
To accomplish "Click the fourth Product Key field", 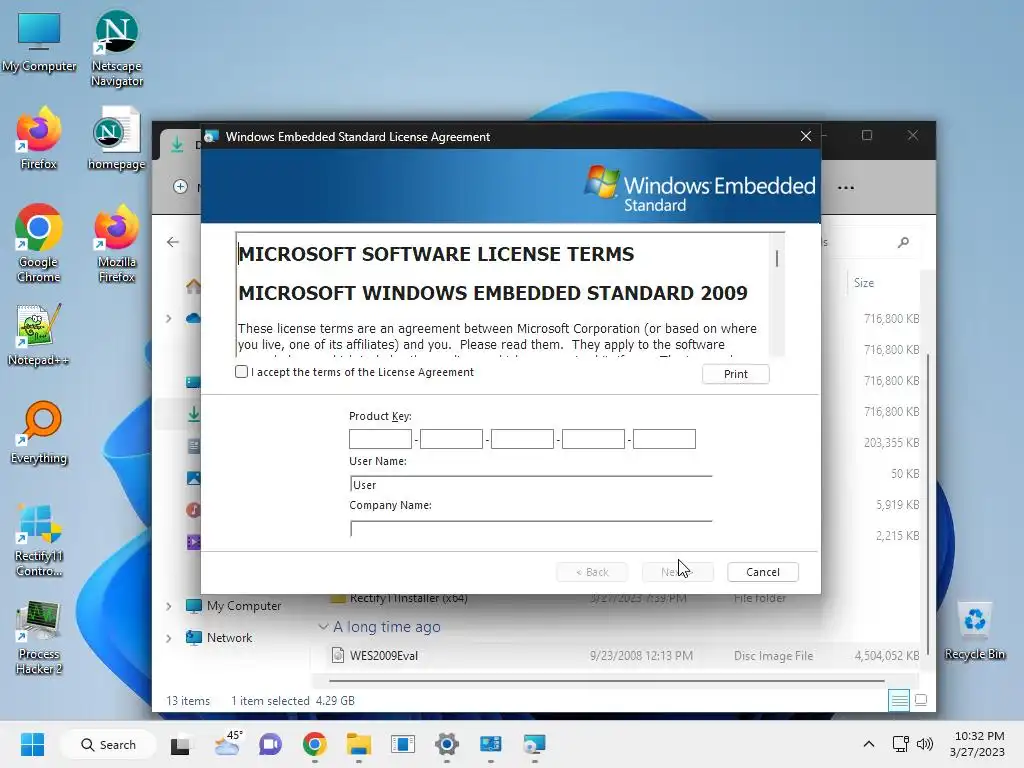I will point(593,439).
